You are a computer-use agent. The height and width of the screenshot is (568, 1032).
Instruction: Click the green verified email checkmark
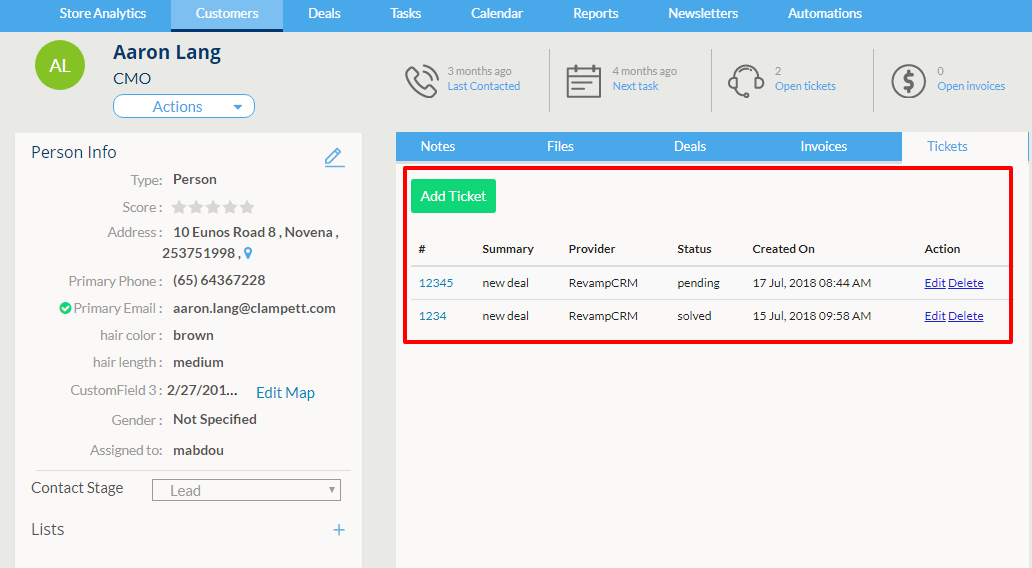point(65,308)
